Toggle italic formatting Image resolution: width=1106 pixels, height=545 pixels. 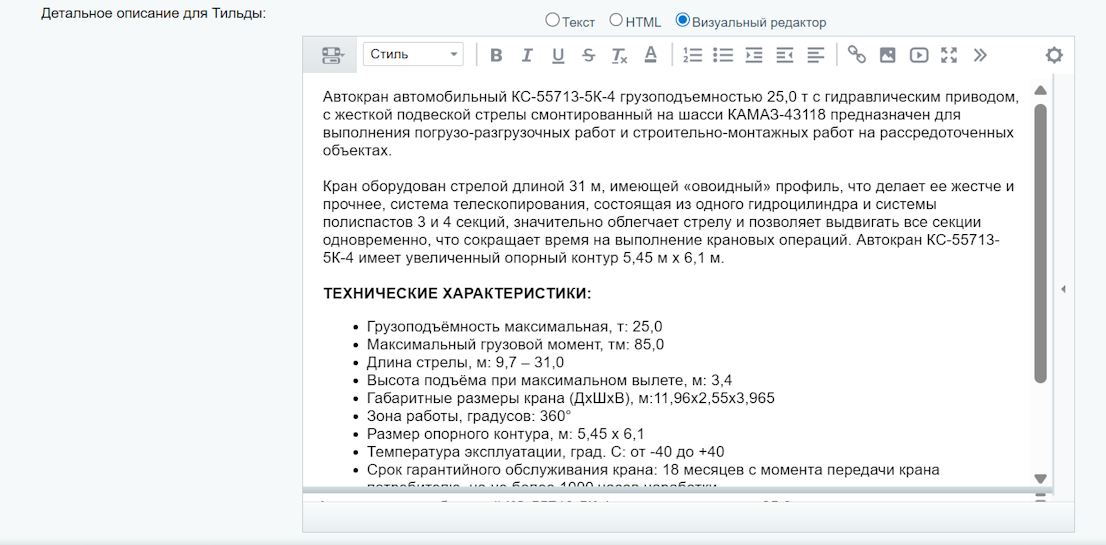(x=526, y=55)
